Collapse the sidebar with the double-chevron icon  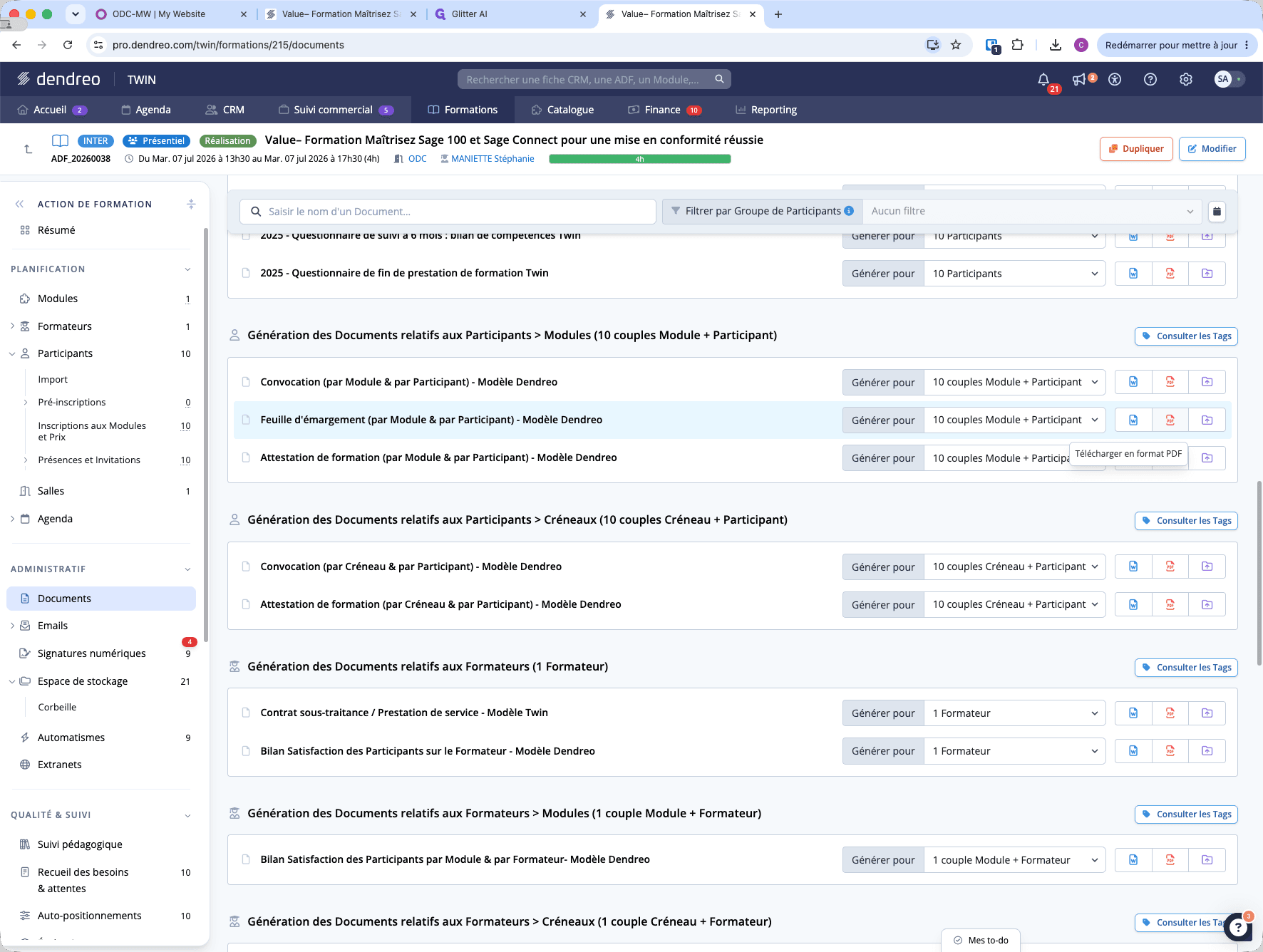click(19, 204)
